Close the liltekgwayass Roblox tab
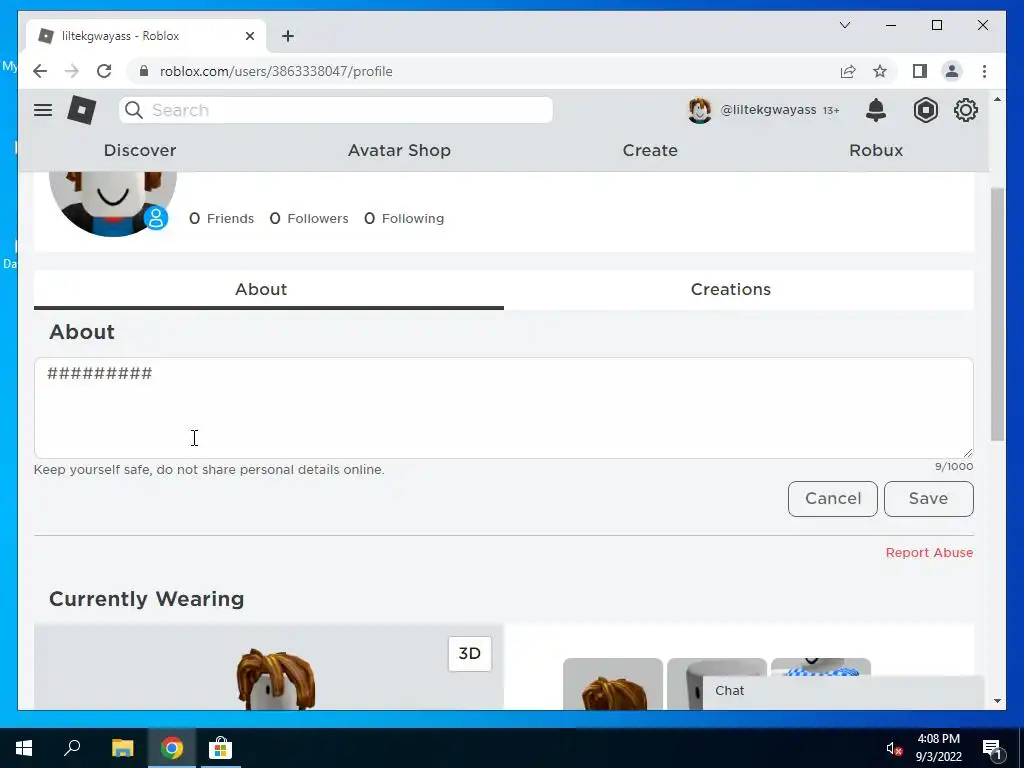Image resolution: width=1024 pixels, height=768 pixels. click(x=249, y=36)
